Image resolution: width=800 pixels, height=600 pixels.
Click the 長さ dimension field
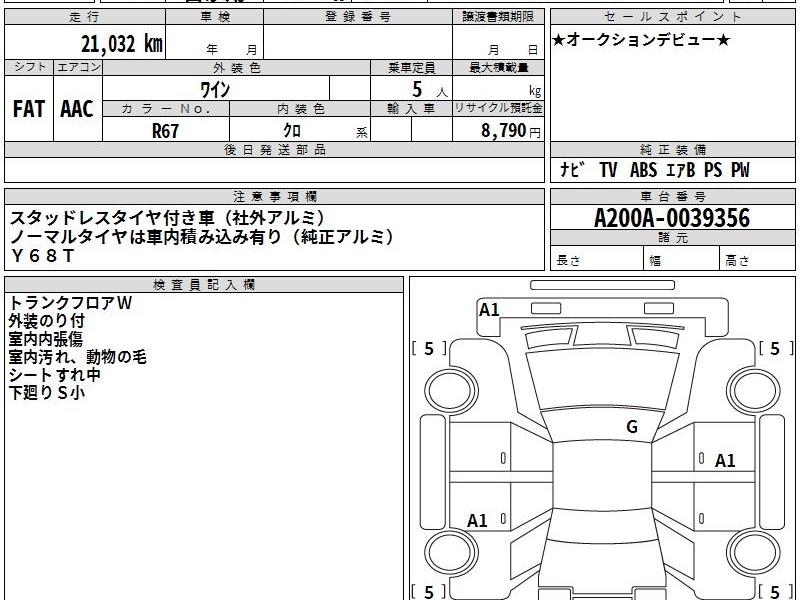(597, 259)
